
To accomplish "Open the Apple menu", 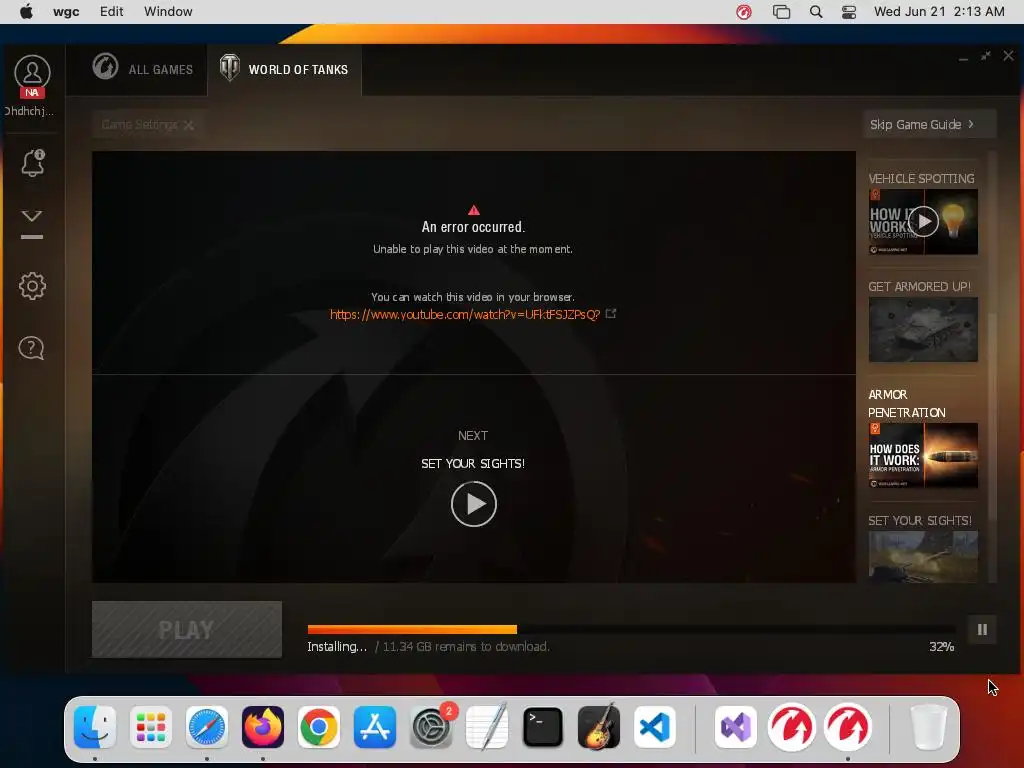I will point(26,12).
